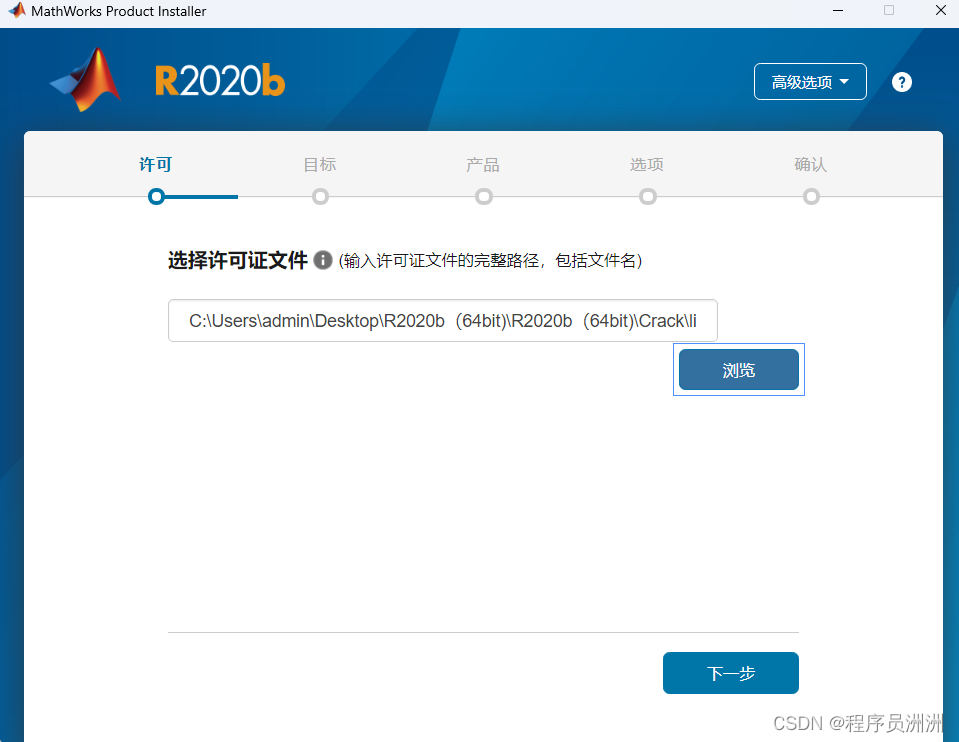Click the MATLAB logo in the header
959x742 pixels.
[x=86, y=80]
